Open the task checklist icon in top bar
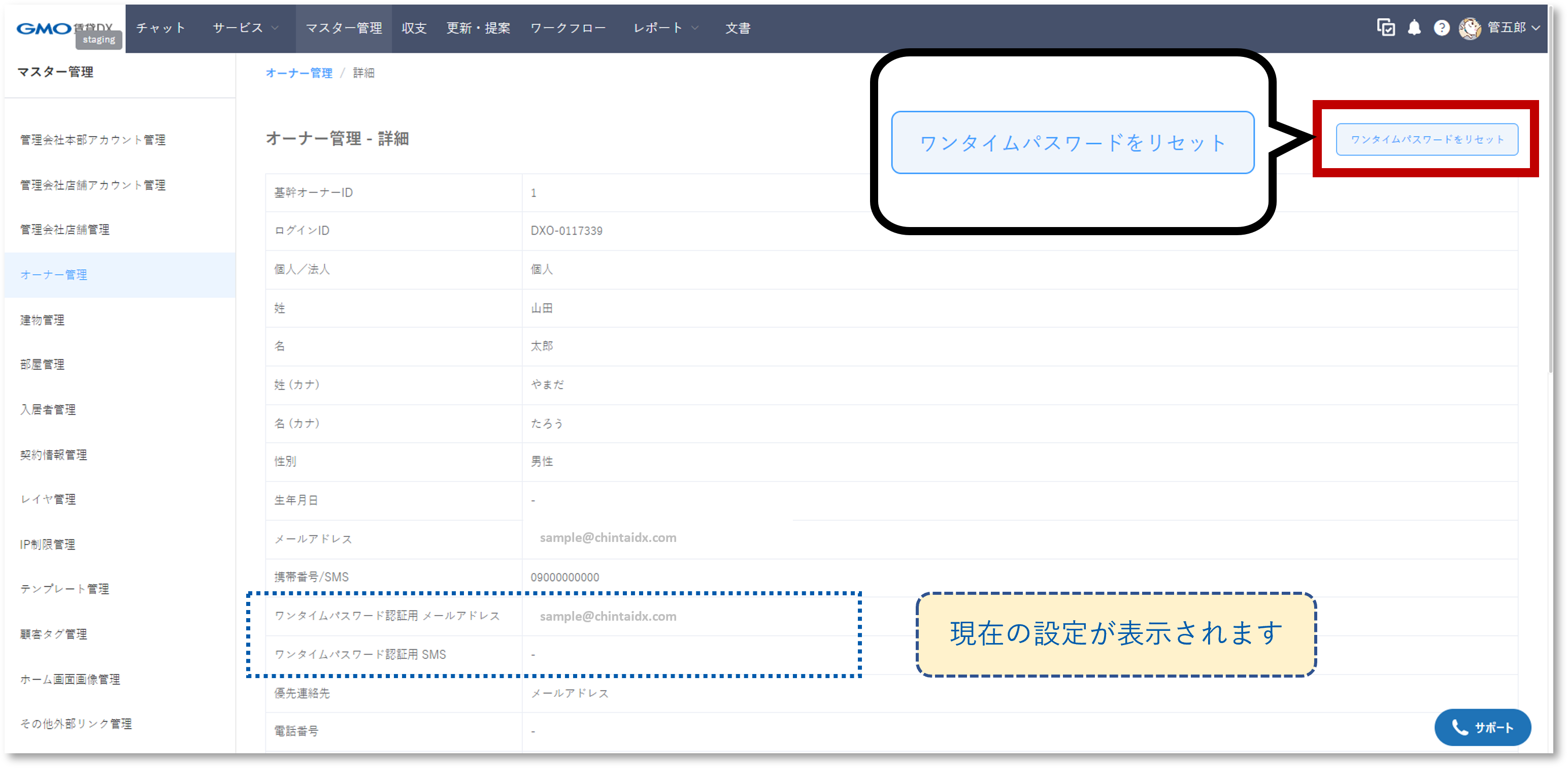Image resolution: width=1568 pixels, height=768 pixels. tap(1386, 27)
